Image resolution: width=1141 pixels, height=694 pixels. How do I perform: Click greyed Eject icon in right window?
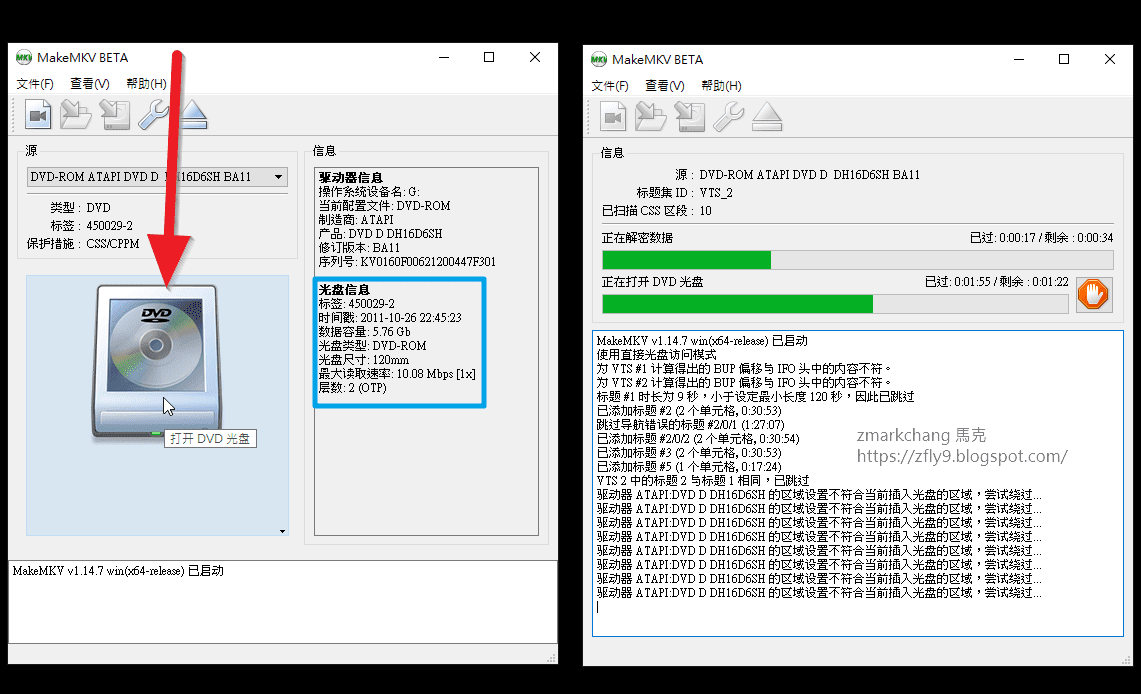coord(767,117)
